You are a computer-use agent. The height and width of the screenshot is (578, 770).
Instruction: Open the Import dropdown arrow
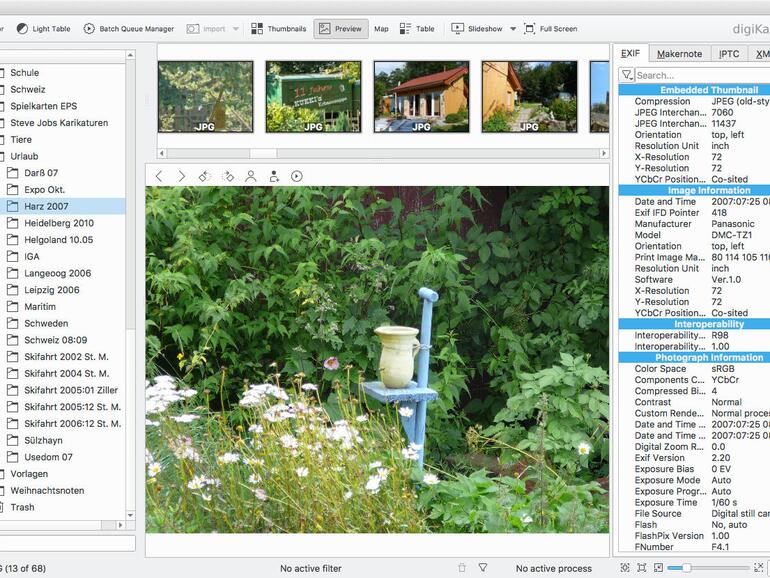(x=236, y=29)
